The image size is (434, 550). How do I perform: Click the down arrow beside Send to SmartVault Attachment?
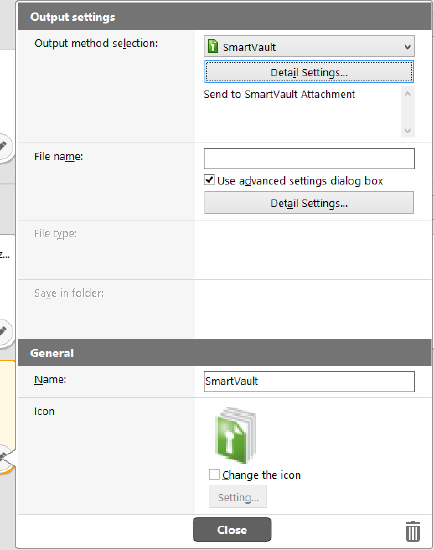408,130
